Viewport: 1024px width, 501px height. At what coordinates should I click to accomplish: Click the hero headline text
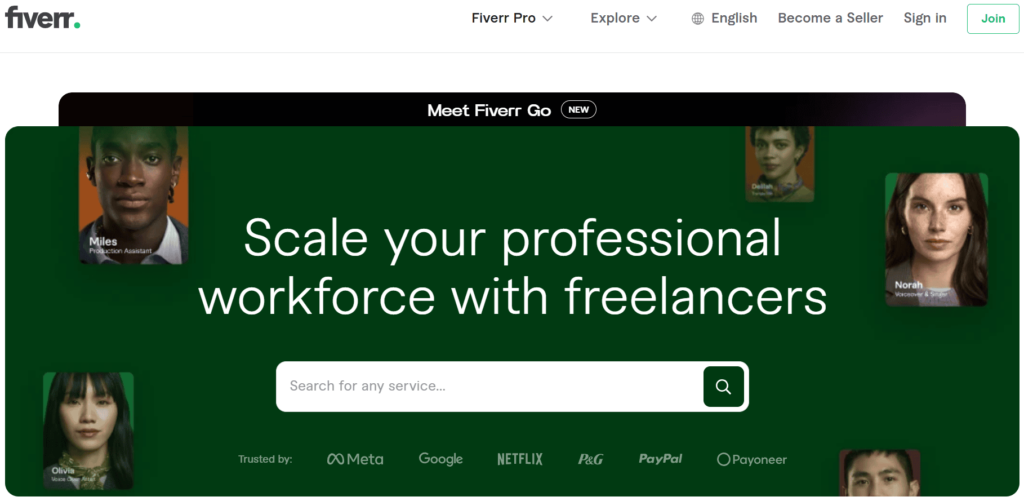(x=513, y=267)
